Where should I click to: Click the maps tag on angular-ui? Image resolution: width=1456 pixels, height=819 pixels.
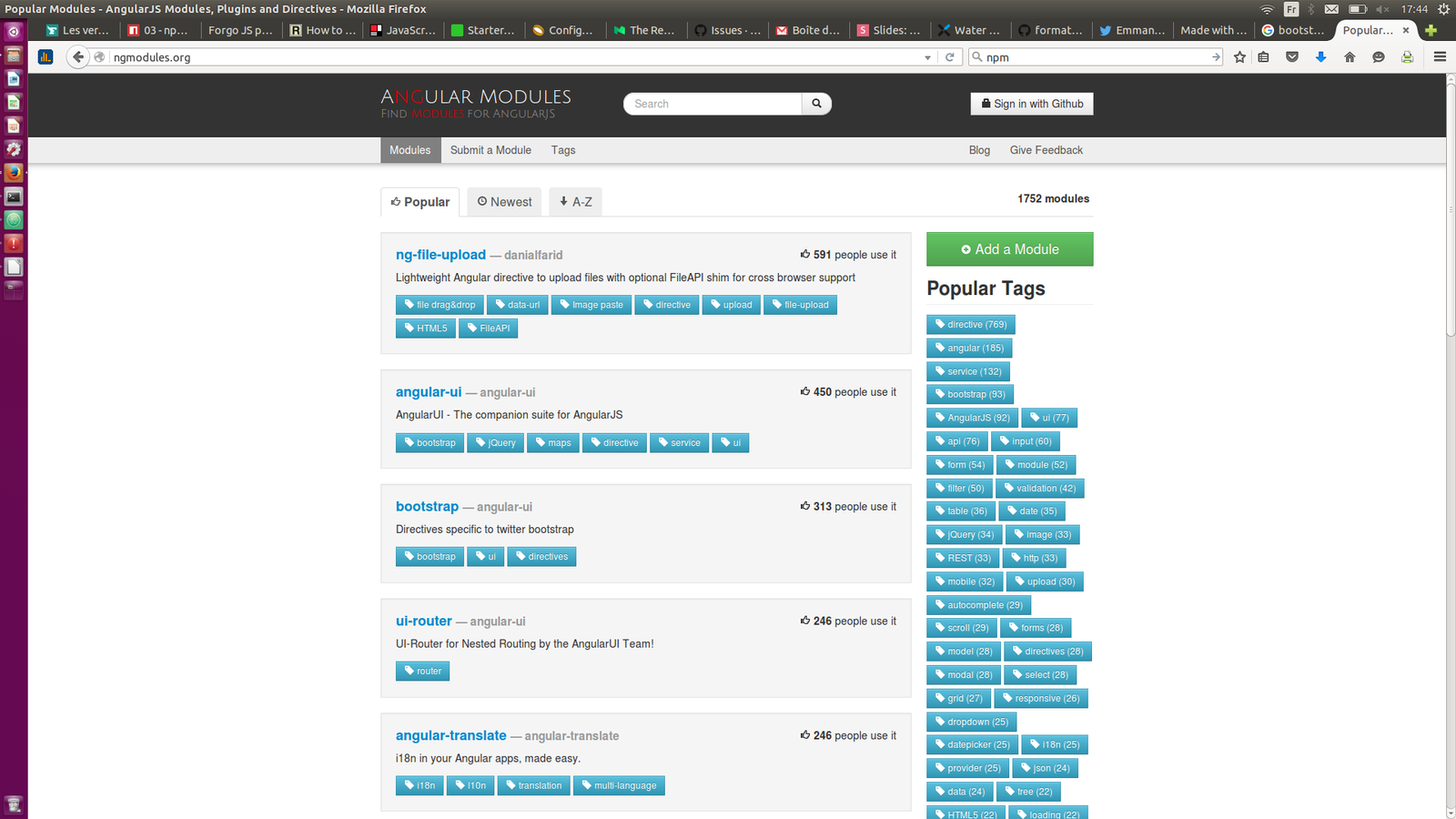(x=553, y=443)
